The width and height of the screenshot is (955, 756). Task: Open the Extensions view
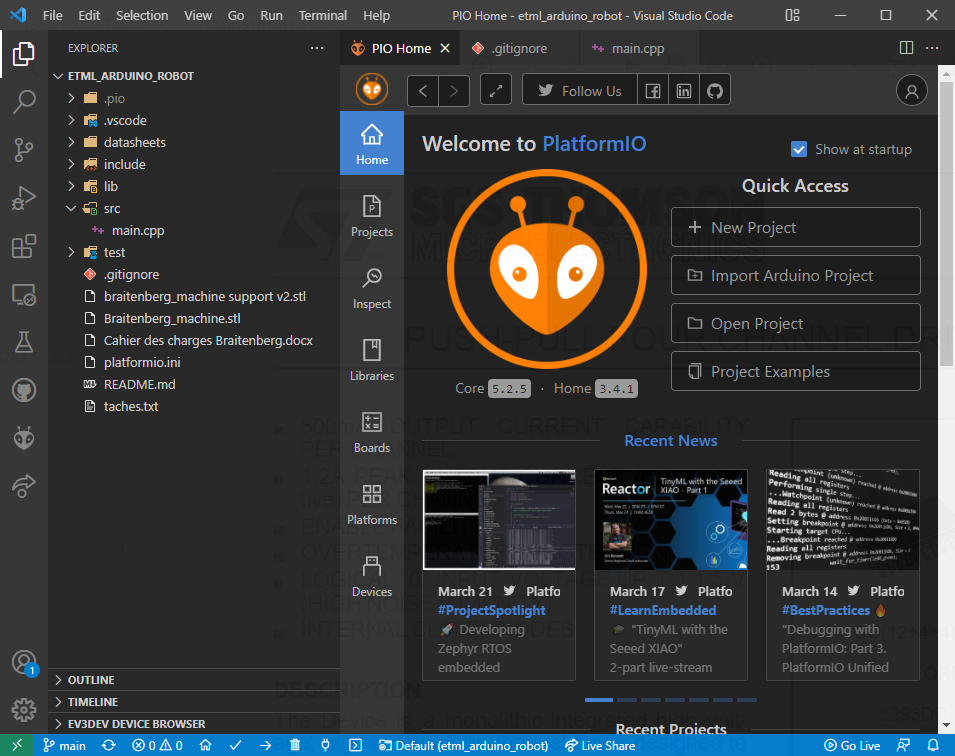pos(24,246)
